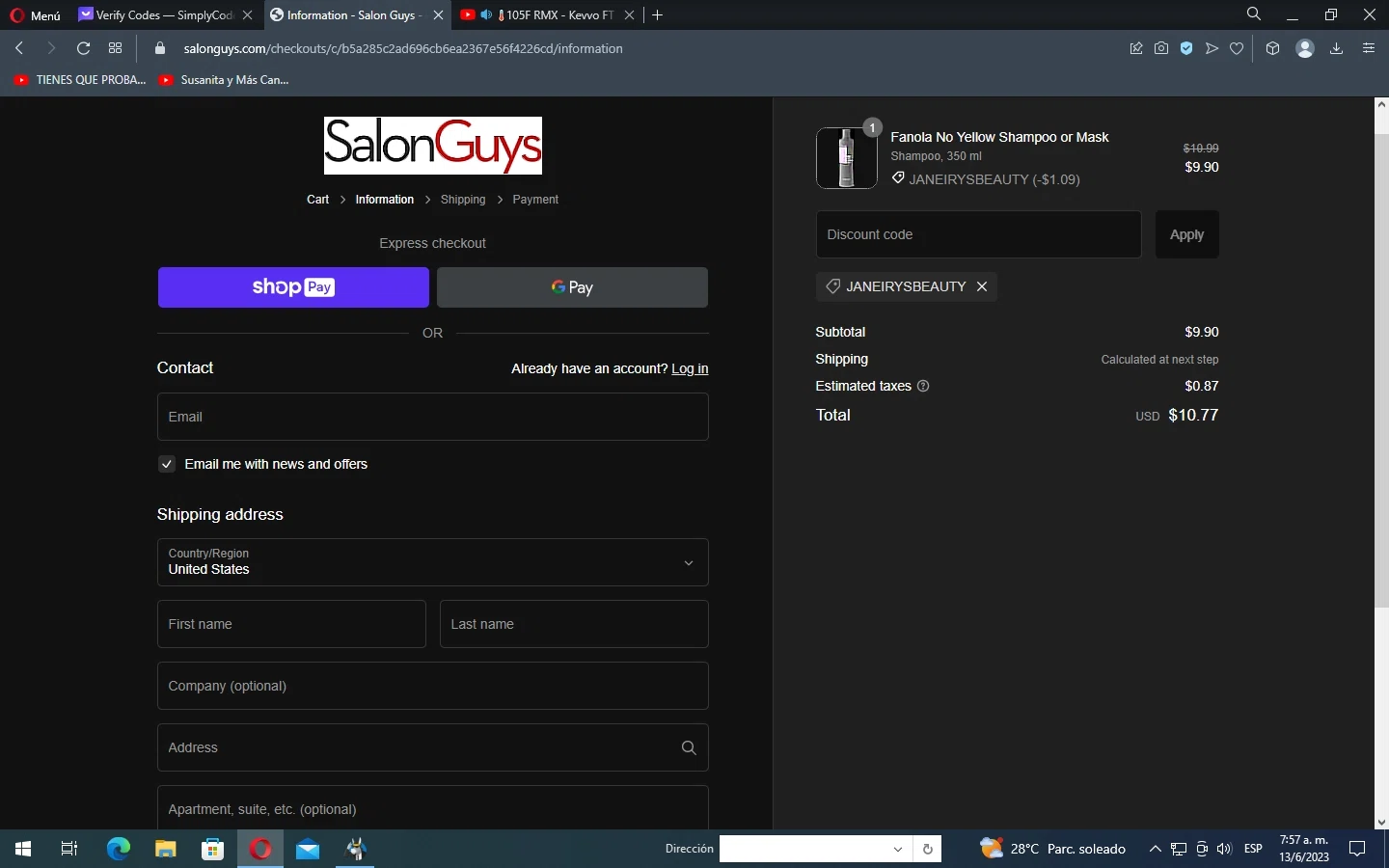Open the snapshot camera tool
Viewport: 1389px width, 868px height.
[1161, 48]
